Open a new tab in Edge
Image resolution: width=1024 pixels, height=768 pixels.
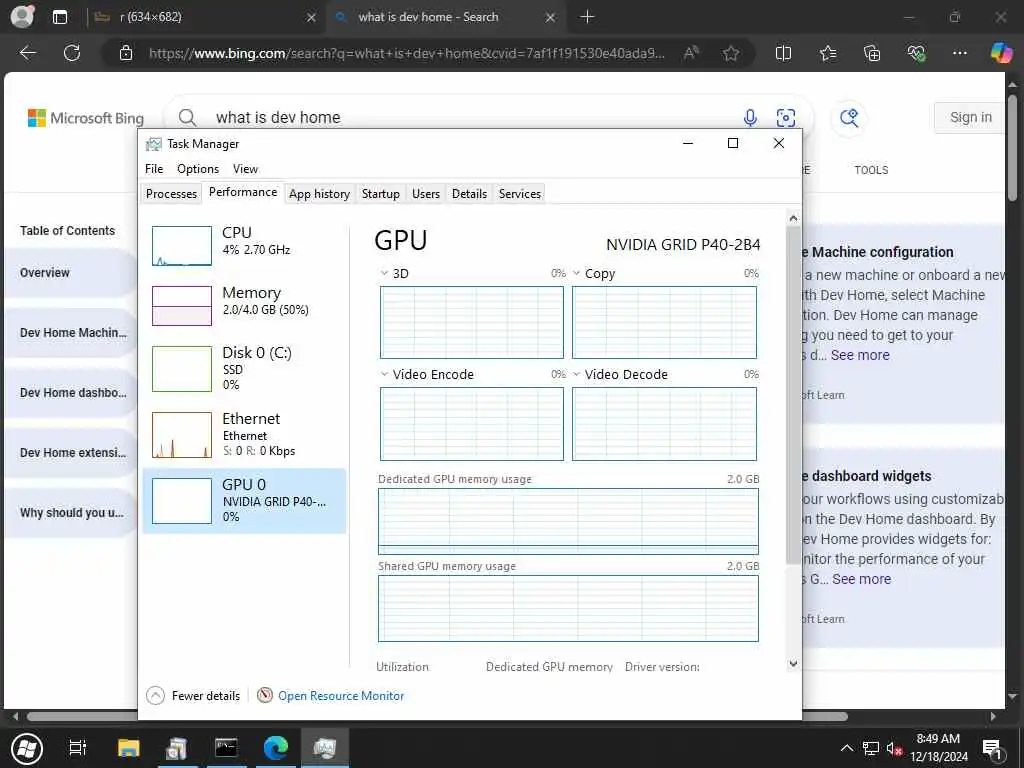coord(587,17)
